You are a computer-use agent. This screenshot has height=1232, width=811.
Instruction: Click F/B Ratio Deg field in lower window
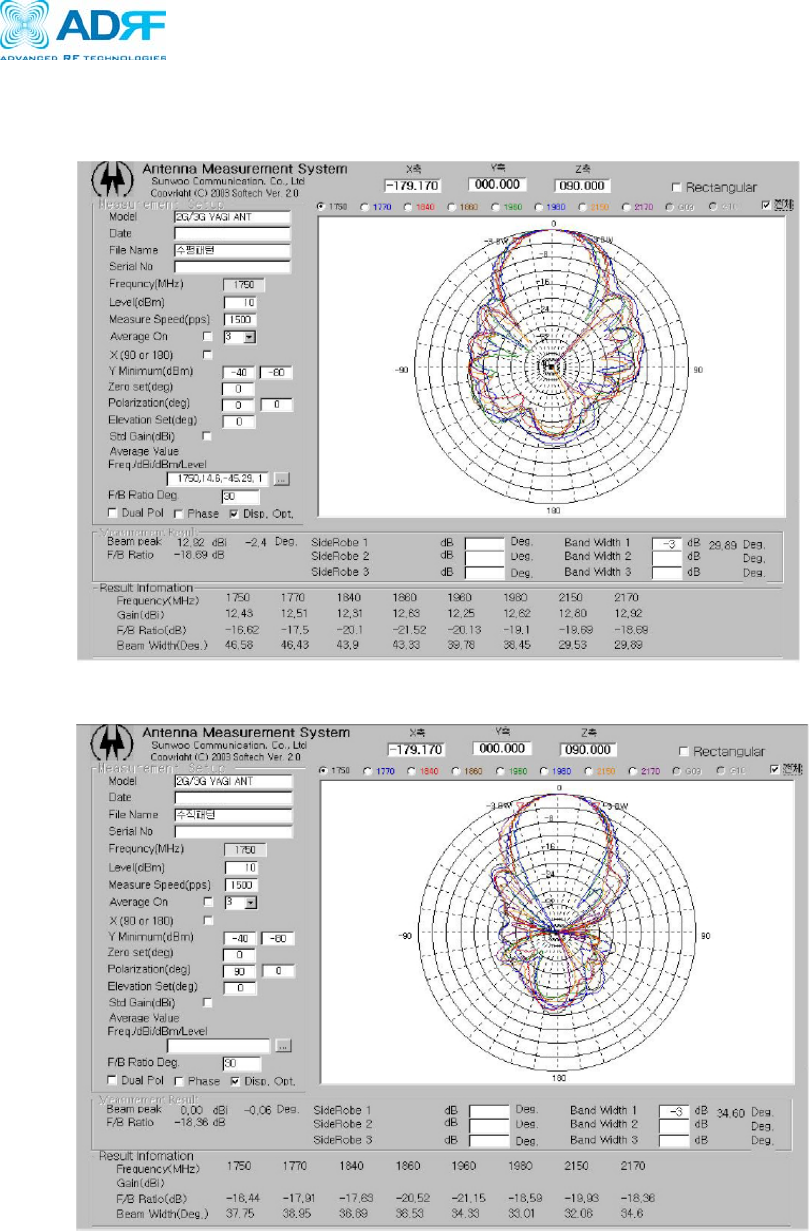[241, 1063]
